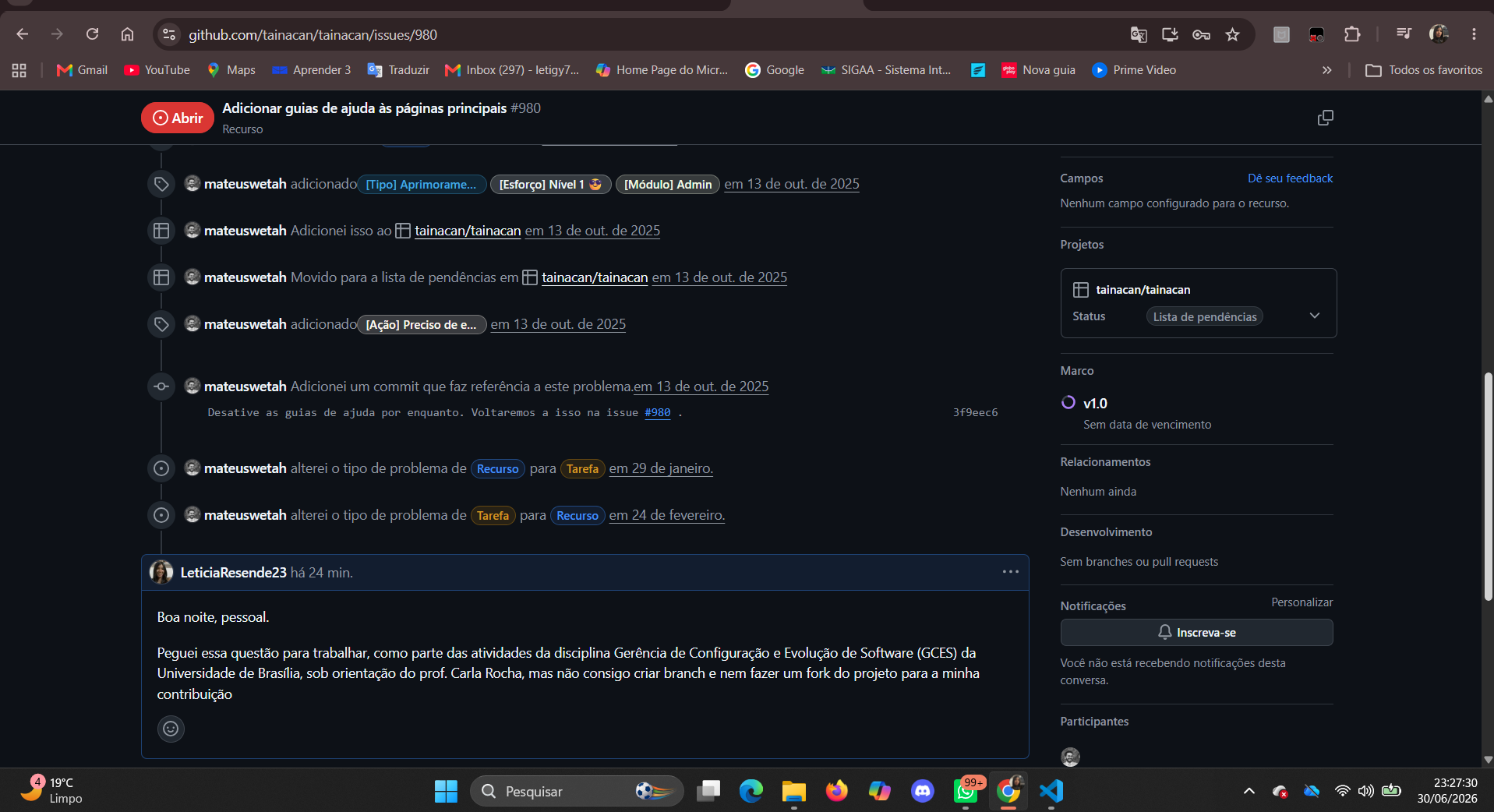Open the #980 issue reference in commit message

pyautogui.click(x=658, y=412)
